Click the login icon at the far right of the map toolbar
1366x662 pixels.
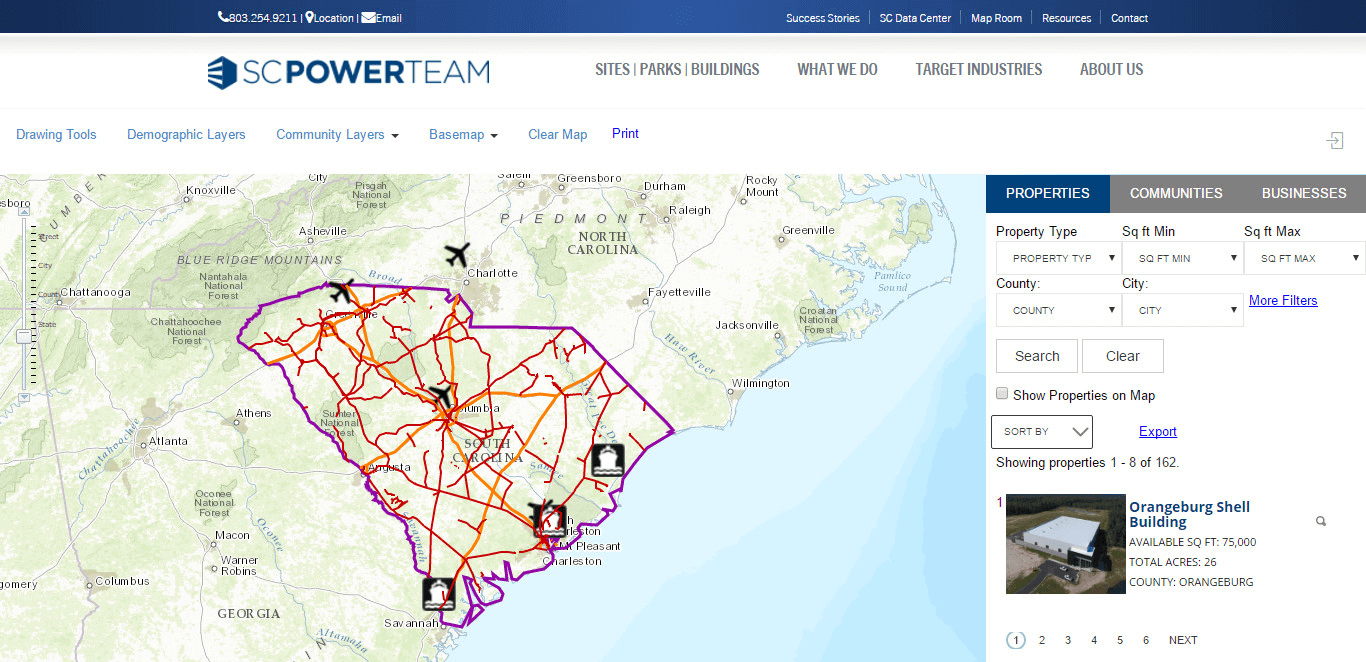(1335, 141)
